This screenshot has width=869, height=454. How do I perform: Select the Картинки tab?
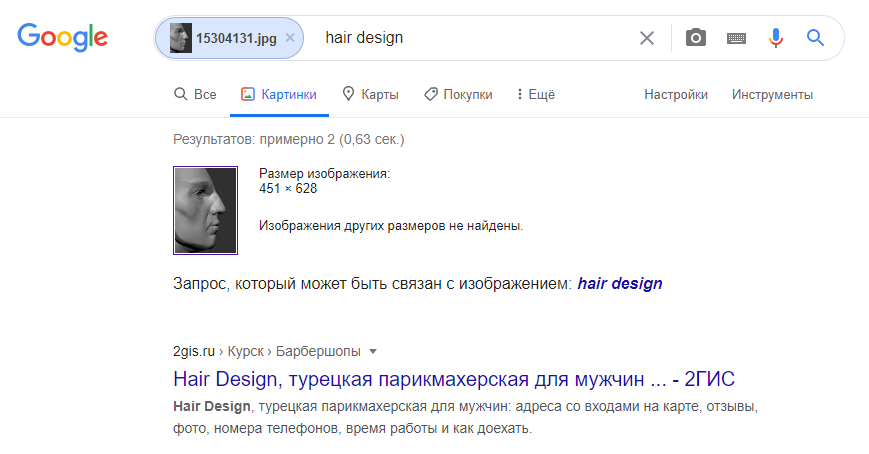(x=279, y=94)
